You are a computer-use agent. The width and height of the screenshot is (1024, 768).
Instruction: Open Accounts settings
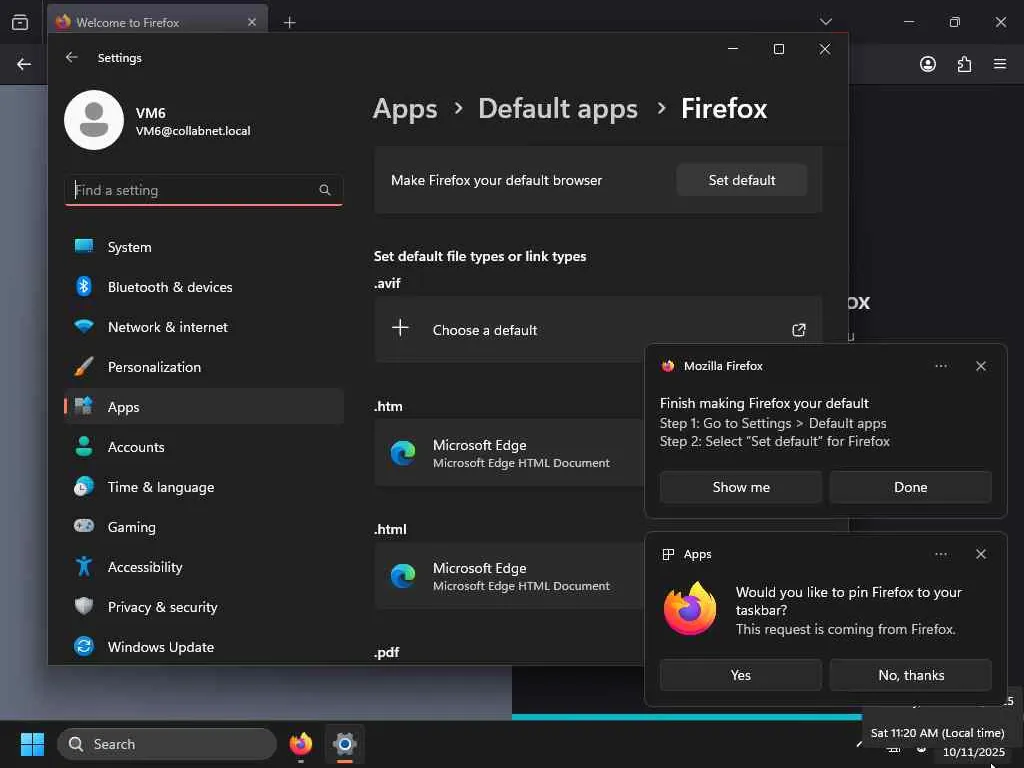tap(204, 447)
